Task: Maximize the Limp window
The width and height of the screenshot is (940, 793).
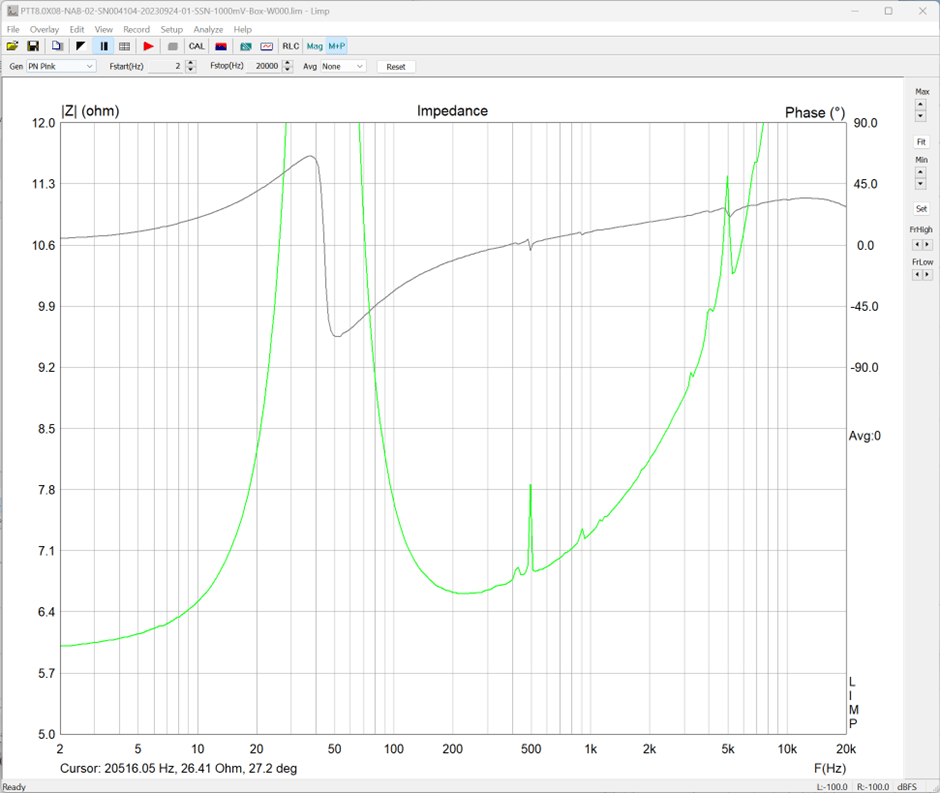Action: (888, 11)
